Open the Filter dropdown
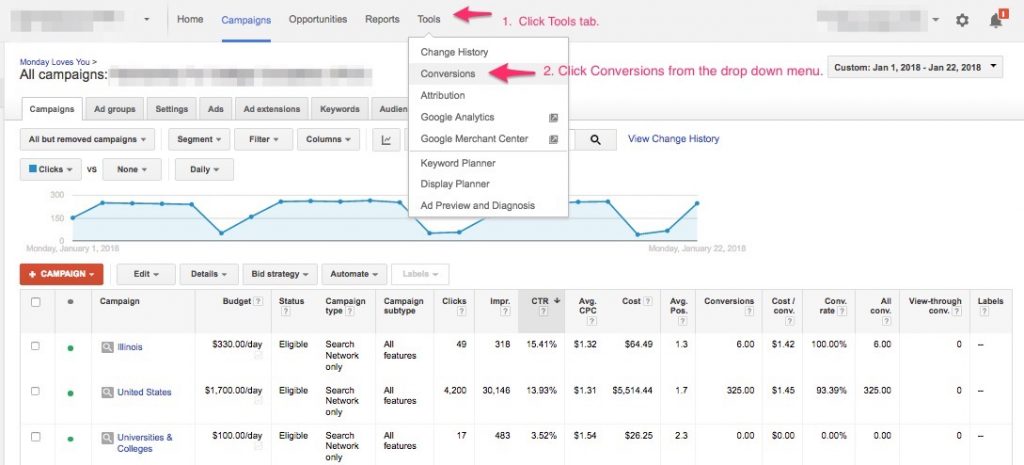This screenshot has height=465, width=1024. point(264,140)
